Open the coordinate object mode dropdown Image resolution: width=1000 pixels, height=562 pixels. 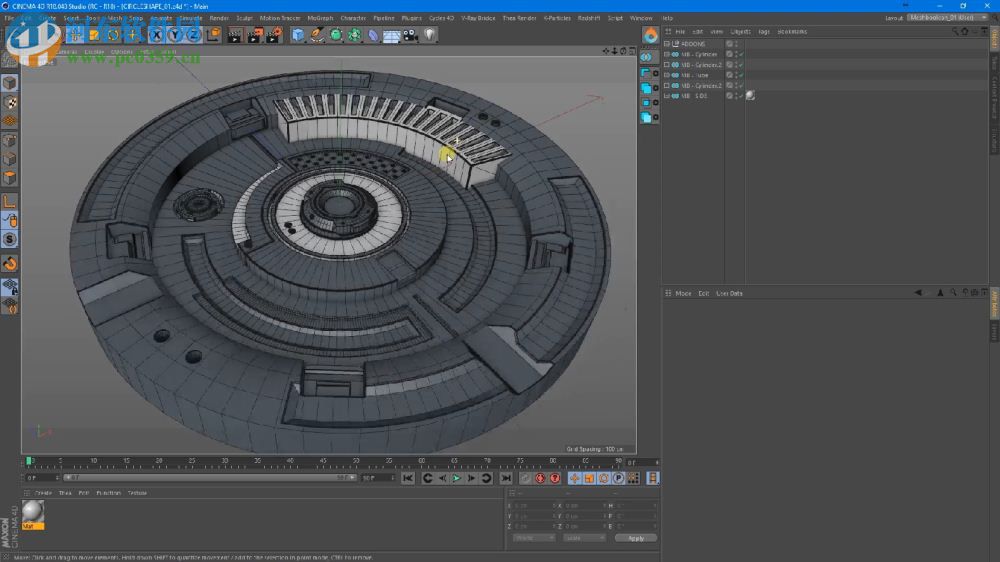(x=534, y=538)
